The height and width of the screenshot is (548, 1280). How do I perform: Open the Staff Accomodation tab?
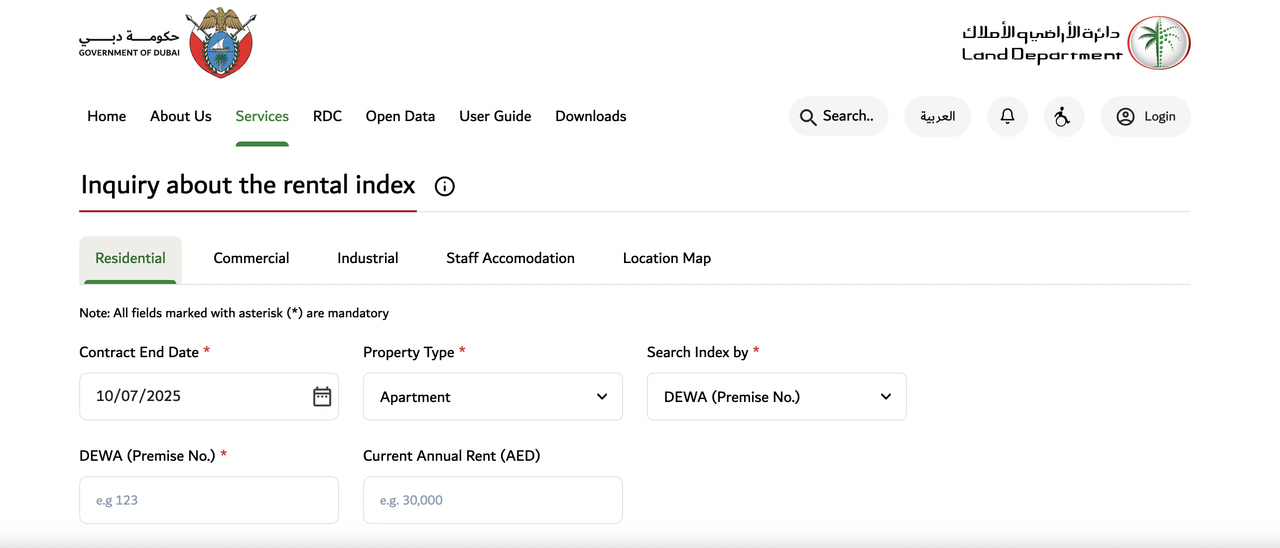click(x=510, y=258)
